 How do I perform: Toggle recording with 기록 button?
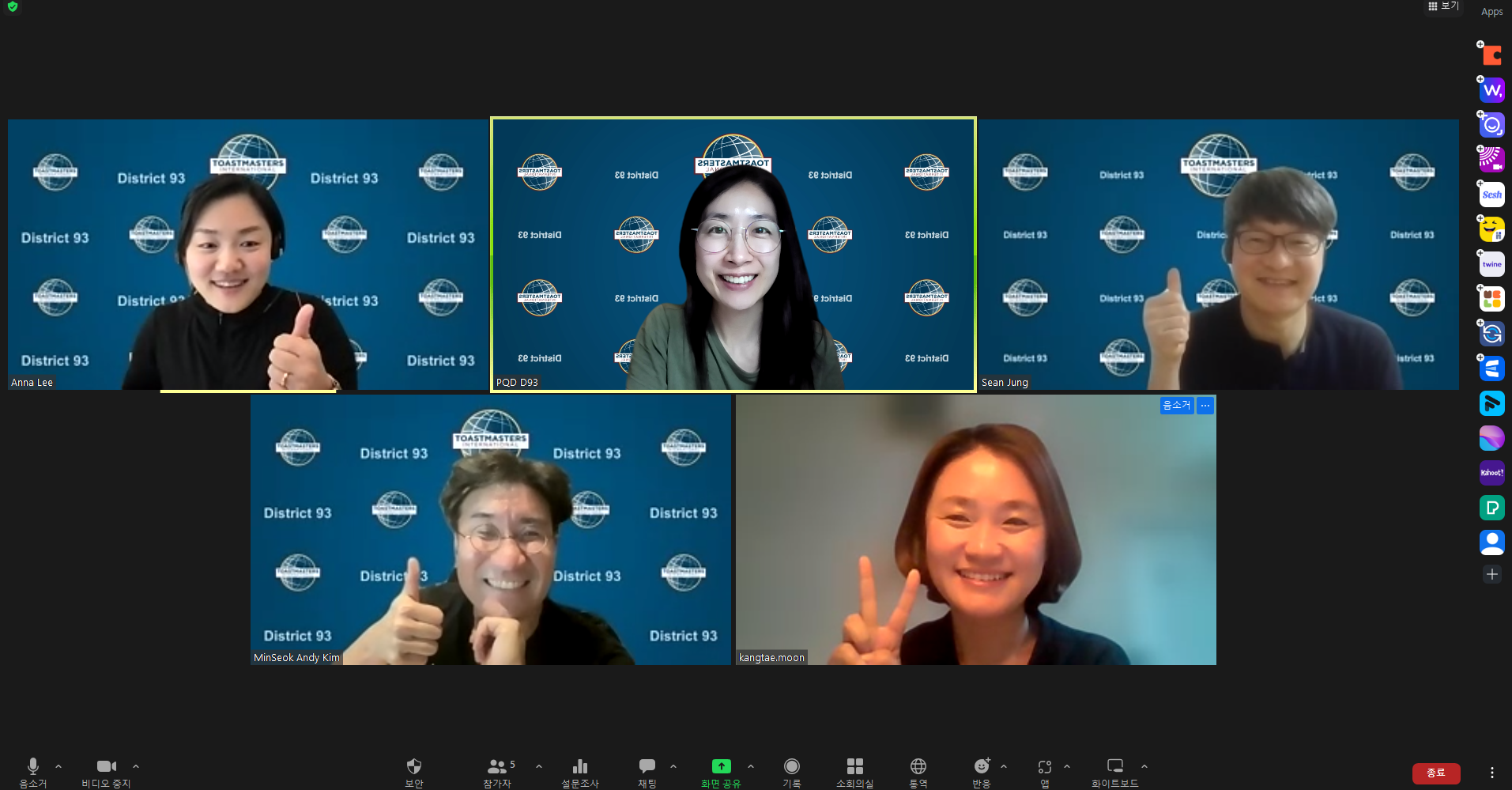coord(792,773)
